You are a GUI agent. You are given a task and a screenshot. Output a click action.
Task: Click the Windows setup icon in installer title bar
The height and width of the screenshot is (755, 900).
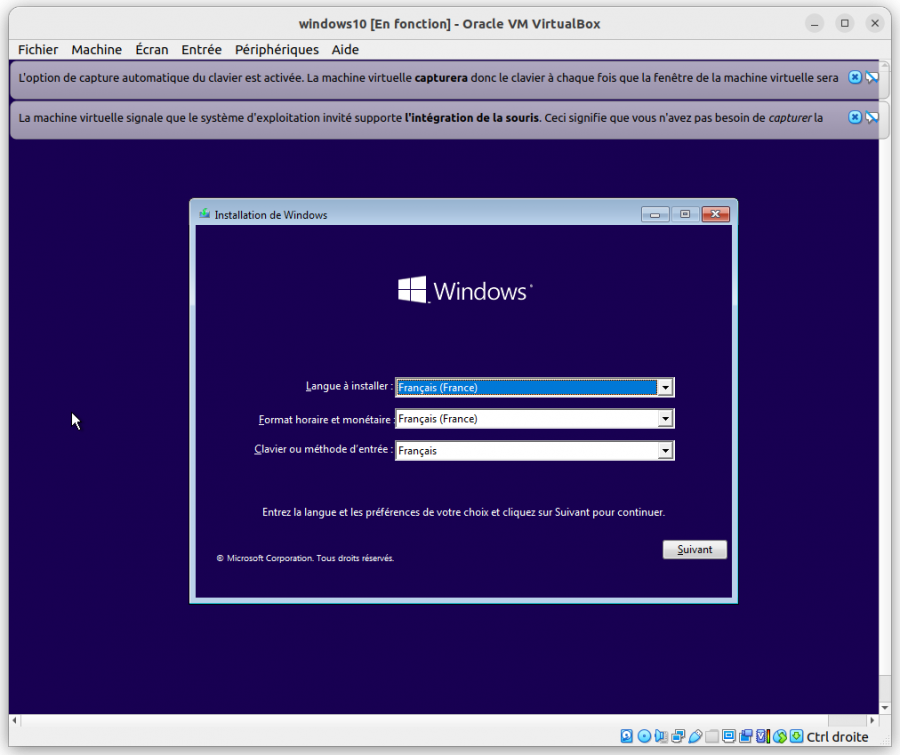[204, 214]
